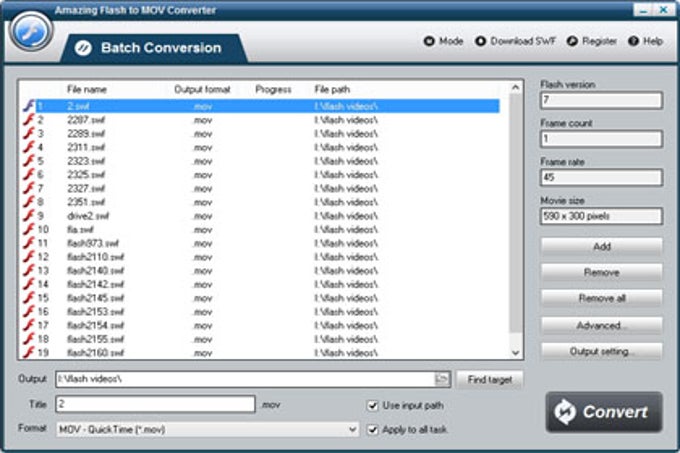Select the flash973.swf file name
The width and height of the screenshot is (680, 453).
[93, 243]
